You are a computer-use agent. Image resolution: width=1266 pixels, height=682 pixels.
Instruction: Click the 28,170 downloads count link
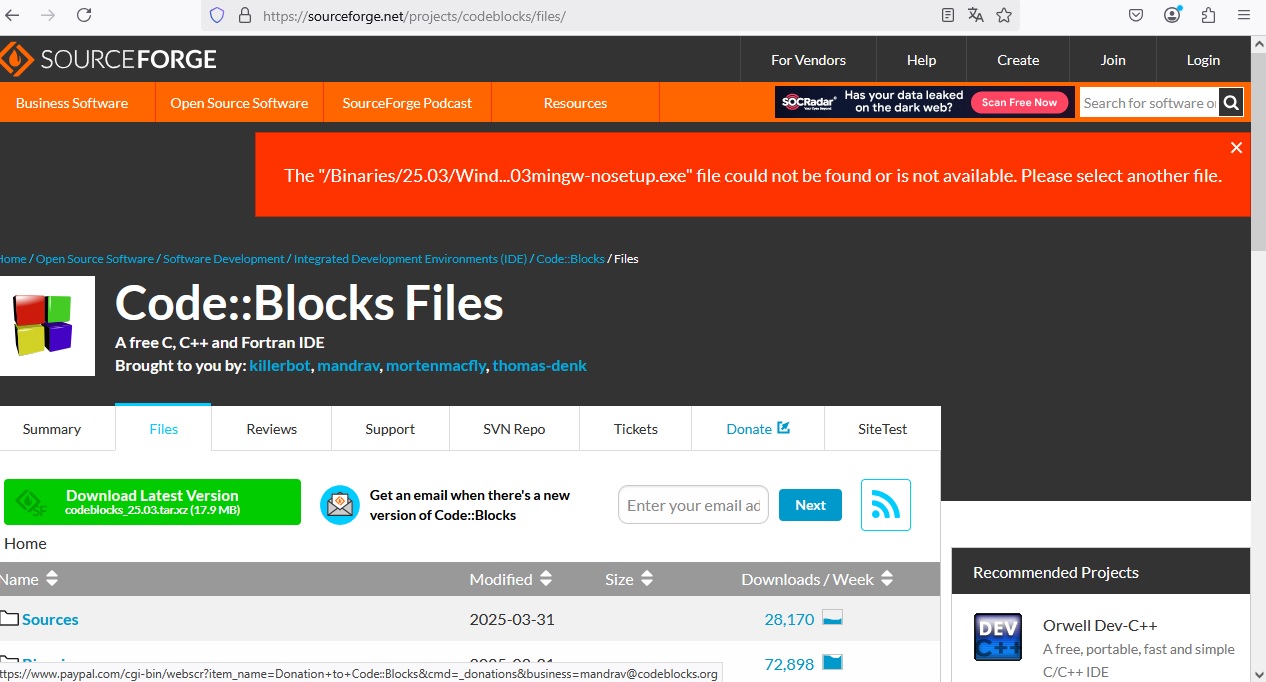[789, 619]
